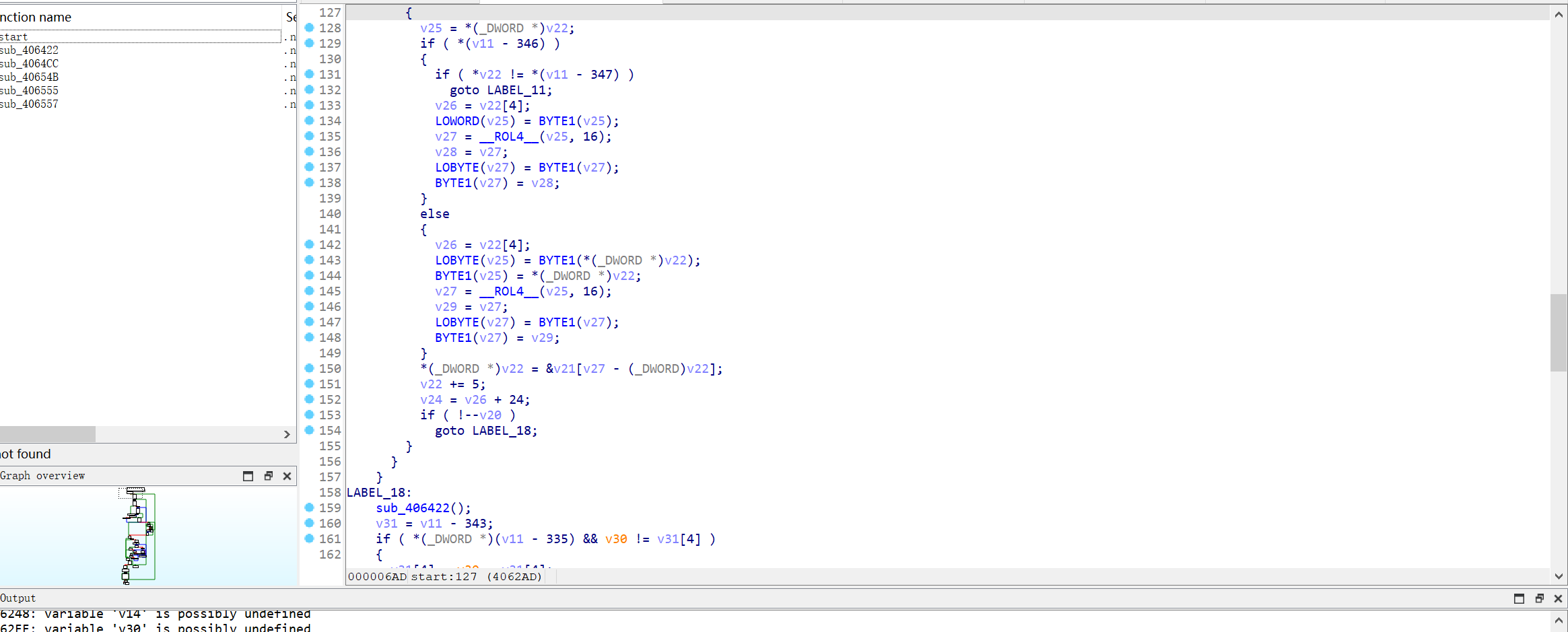Float the Output panel

[x=1539, y=598]
